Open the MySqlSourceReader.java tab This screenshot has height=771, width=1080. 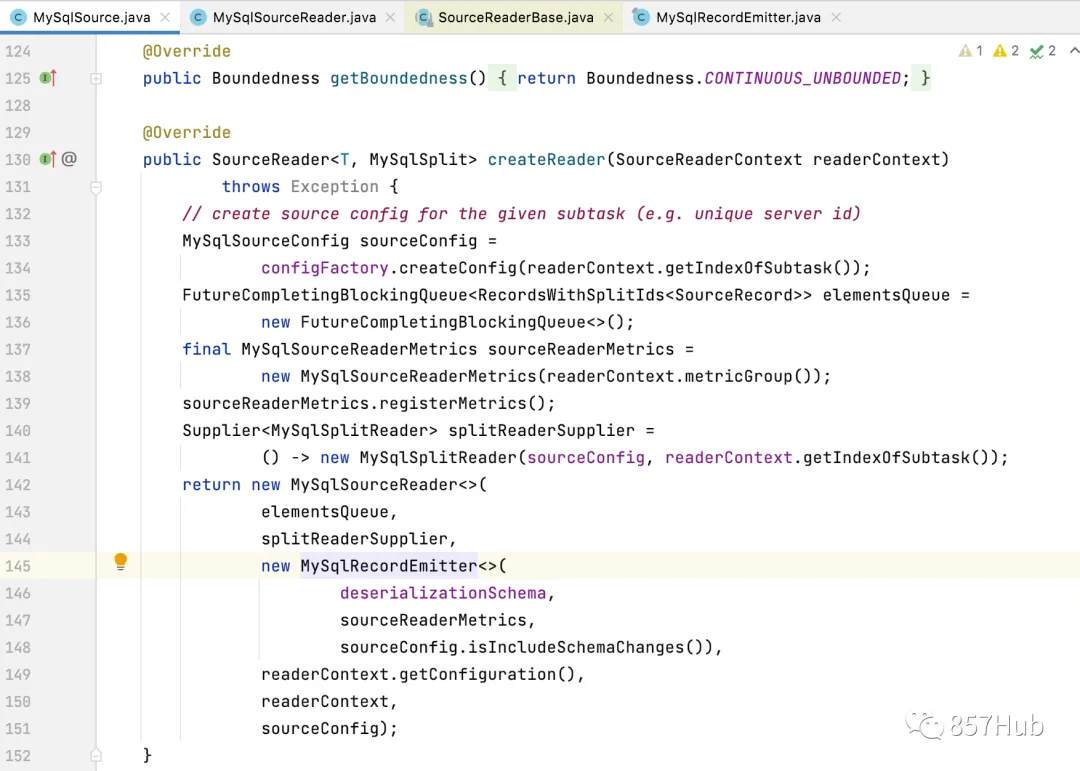(x=294, y=17)
